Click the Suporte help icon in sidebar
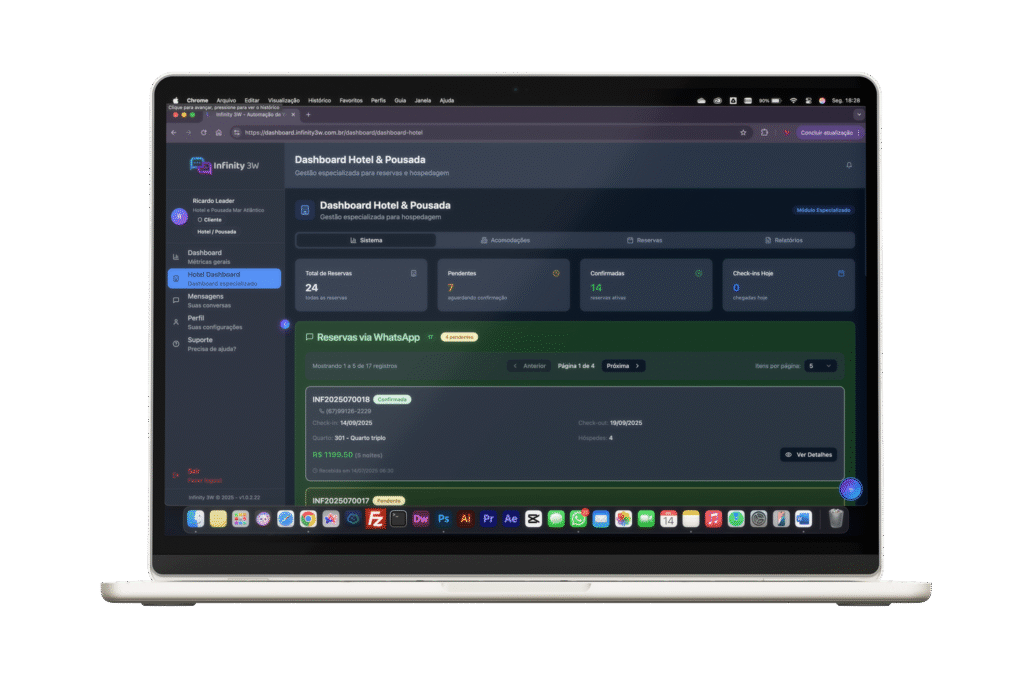 [176, 343]
